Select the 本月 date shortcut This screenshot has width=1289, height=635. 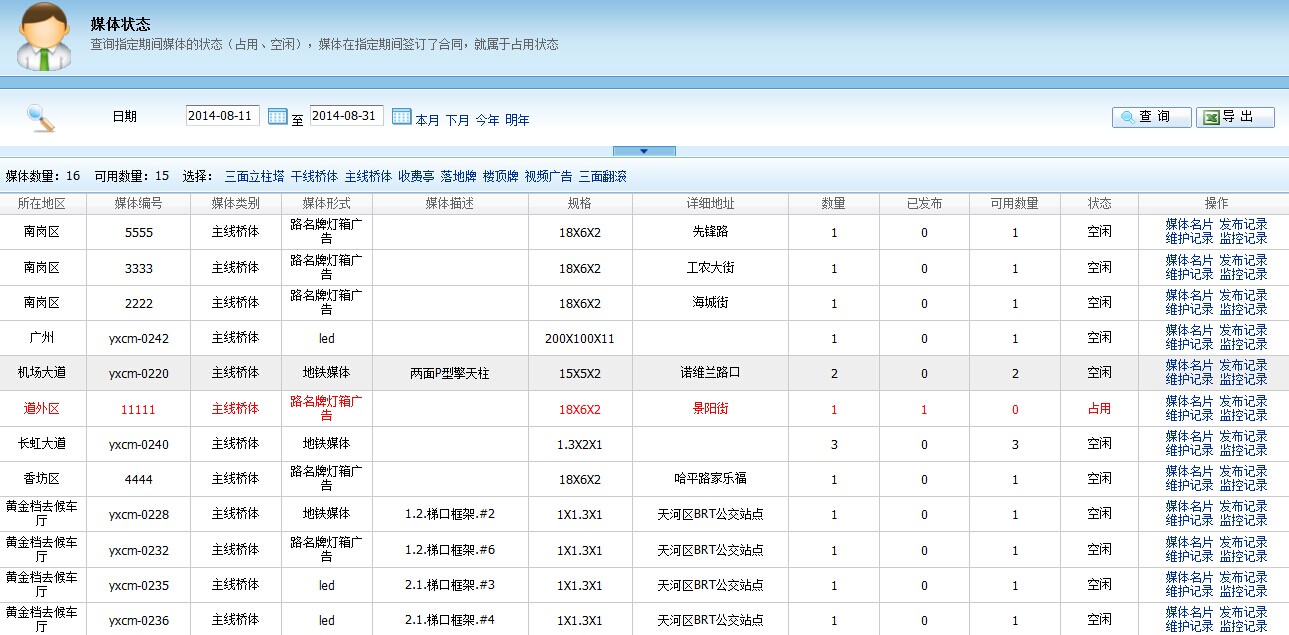click(x=427, y=120)
